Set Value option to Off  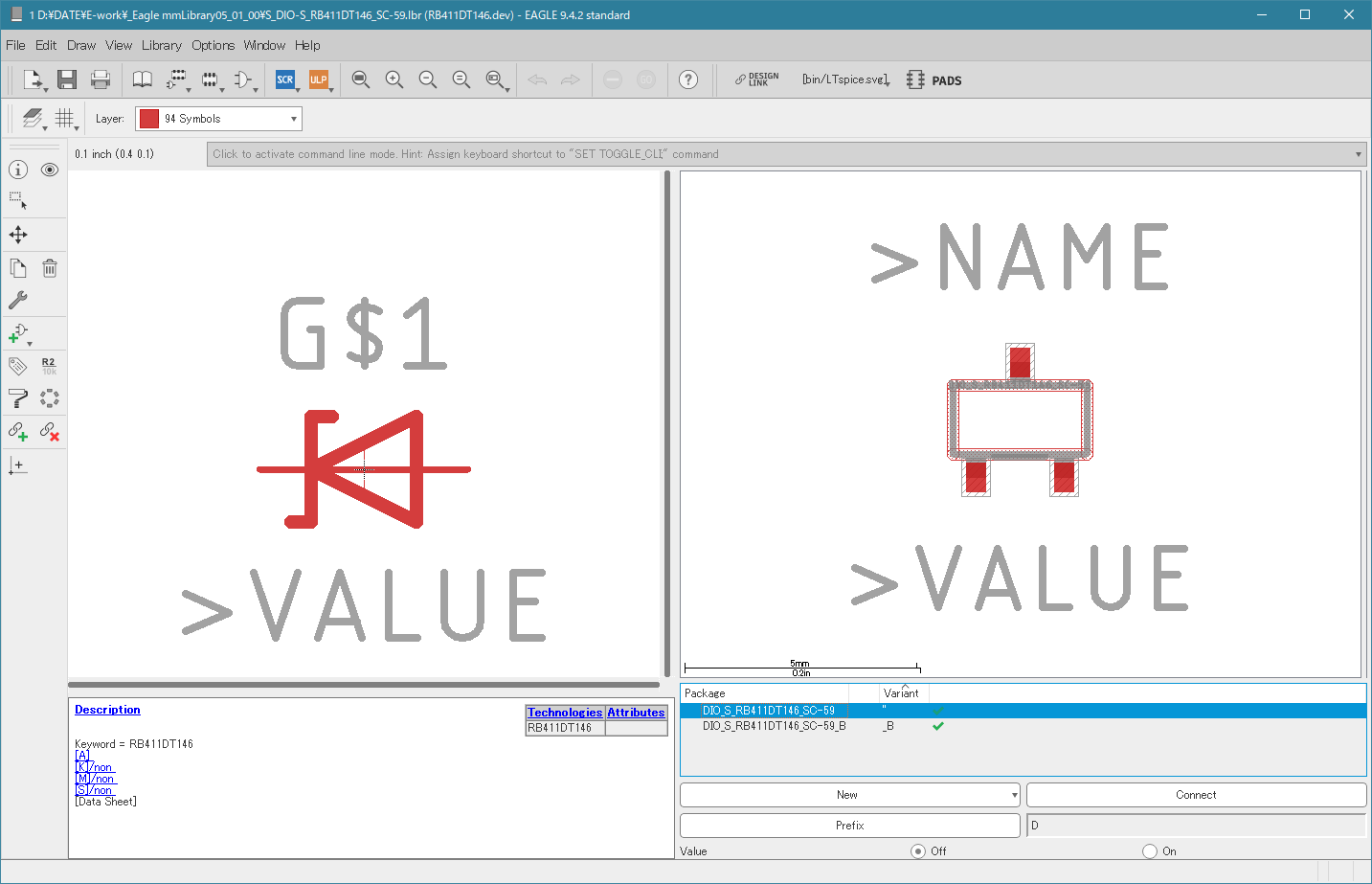point(918,850)
